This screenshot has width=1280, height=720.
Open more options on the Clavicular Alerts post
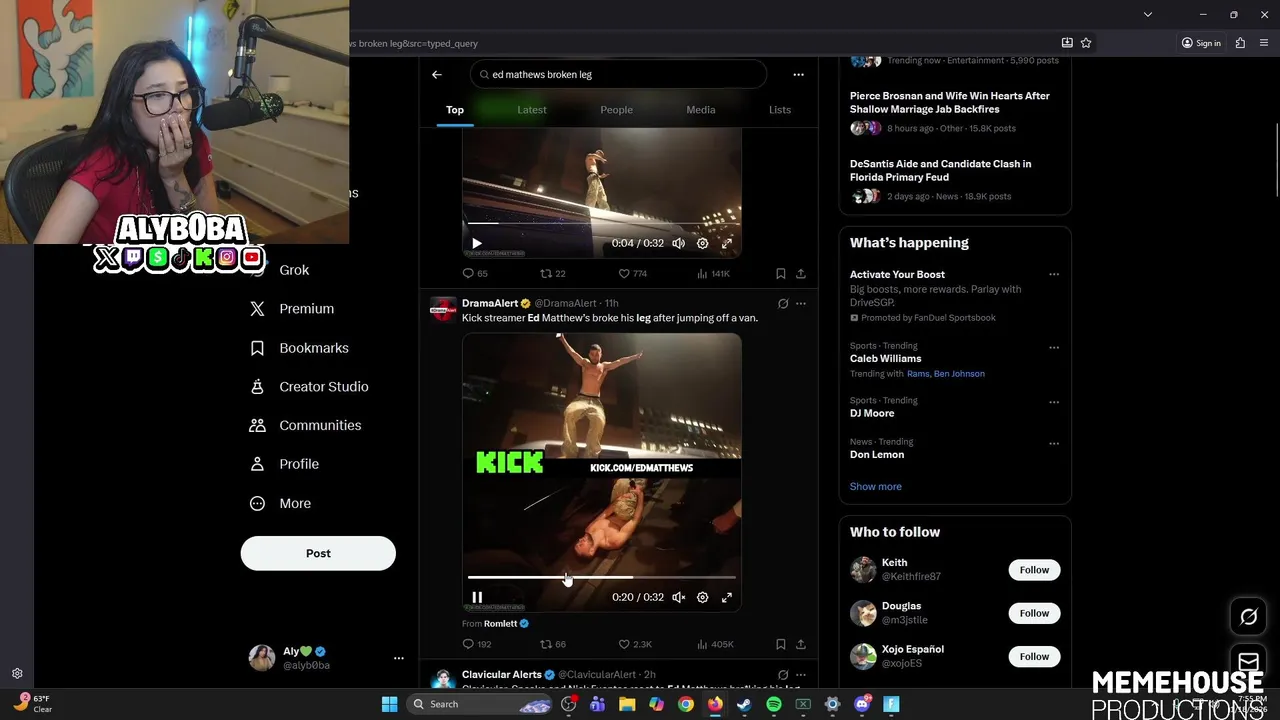click(801, 675)
